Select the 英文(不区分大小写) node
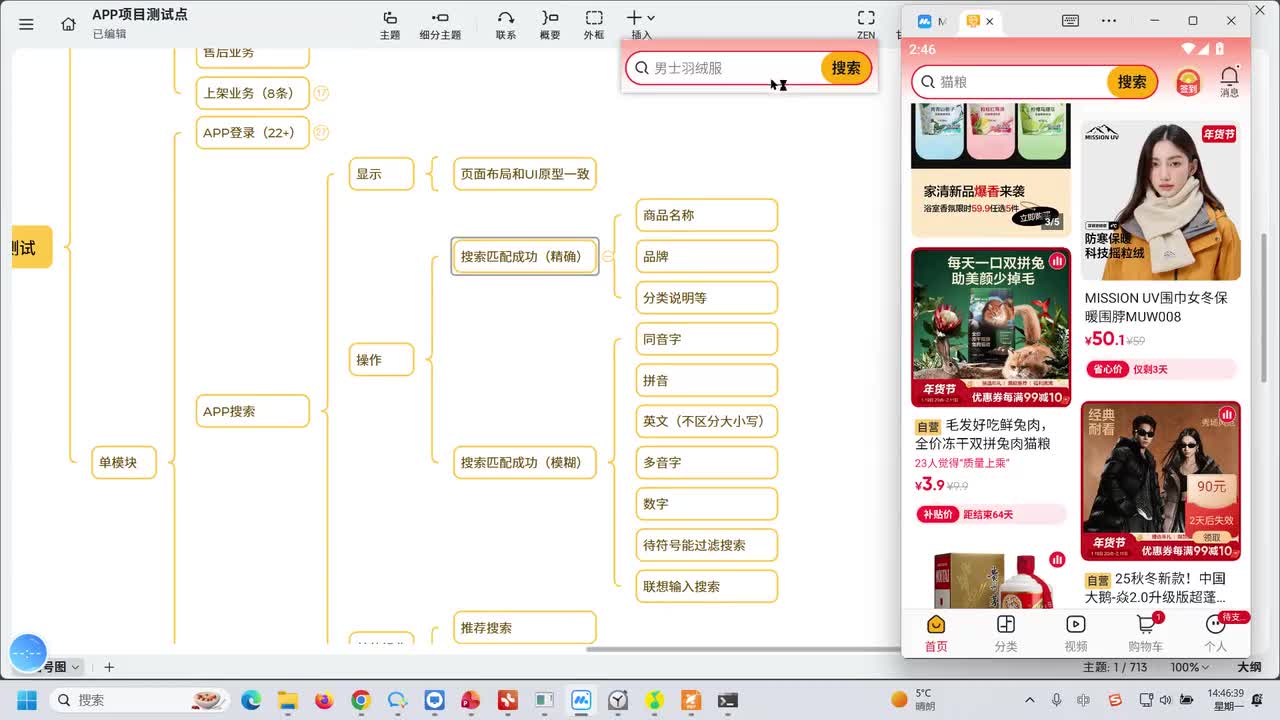Screen dimensions: 1280x720 tap(707, 421)
